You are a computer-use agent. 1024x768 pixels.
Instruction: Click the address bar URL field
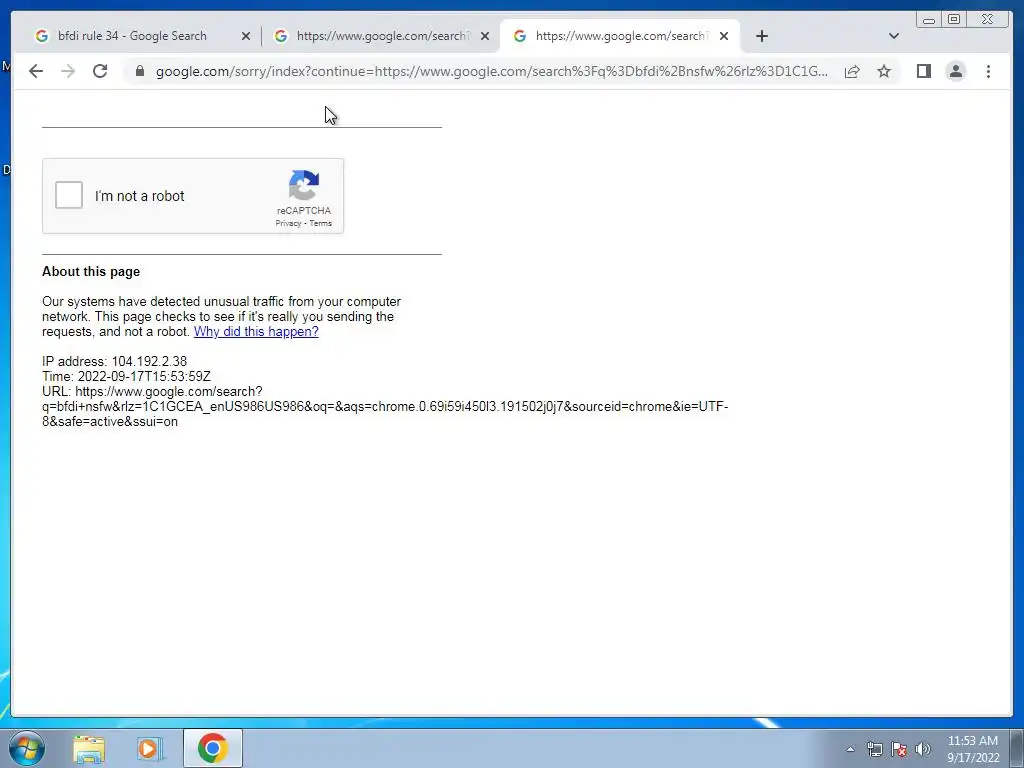pos(492,71)
